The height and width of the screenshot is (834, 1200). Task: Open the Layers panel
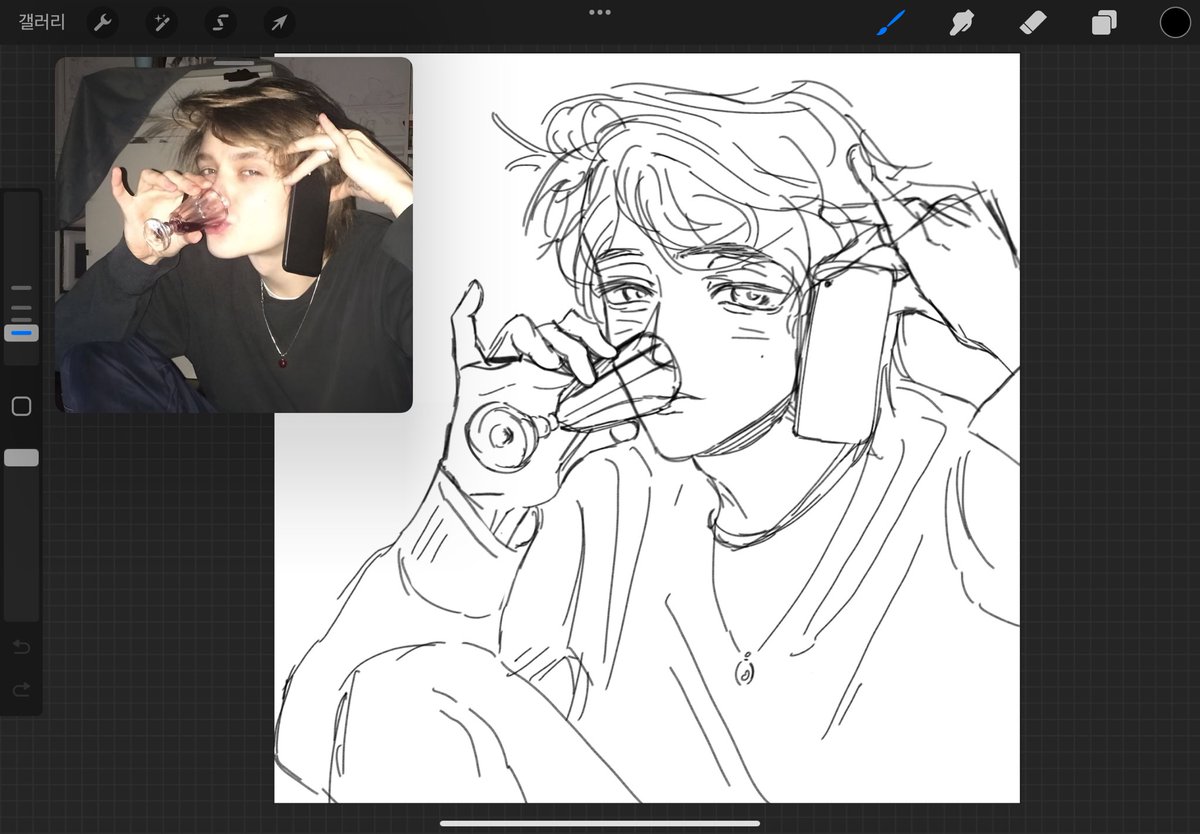click(1104, 22)
